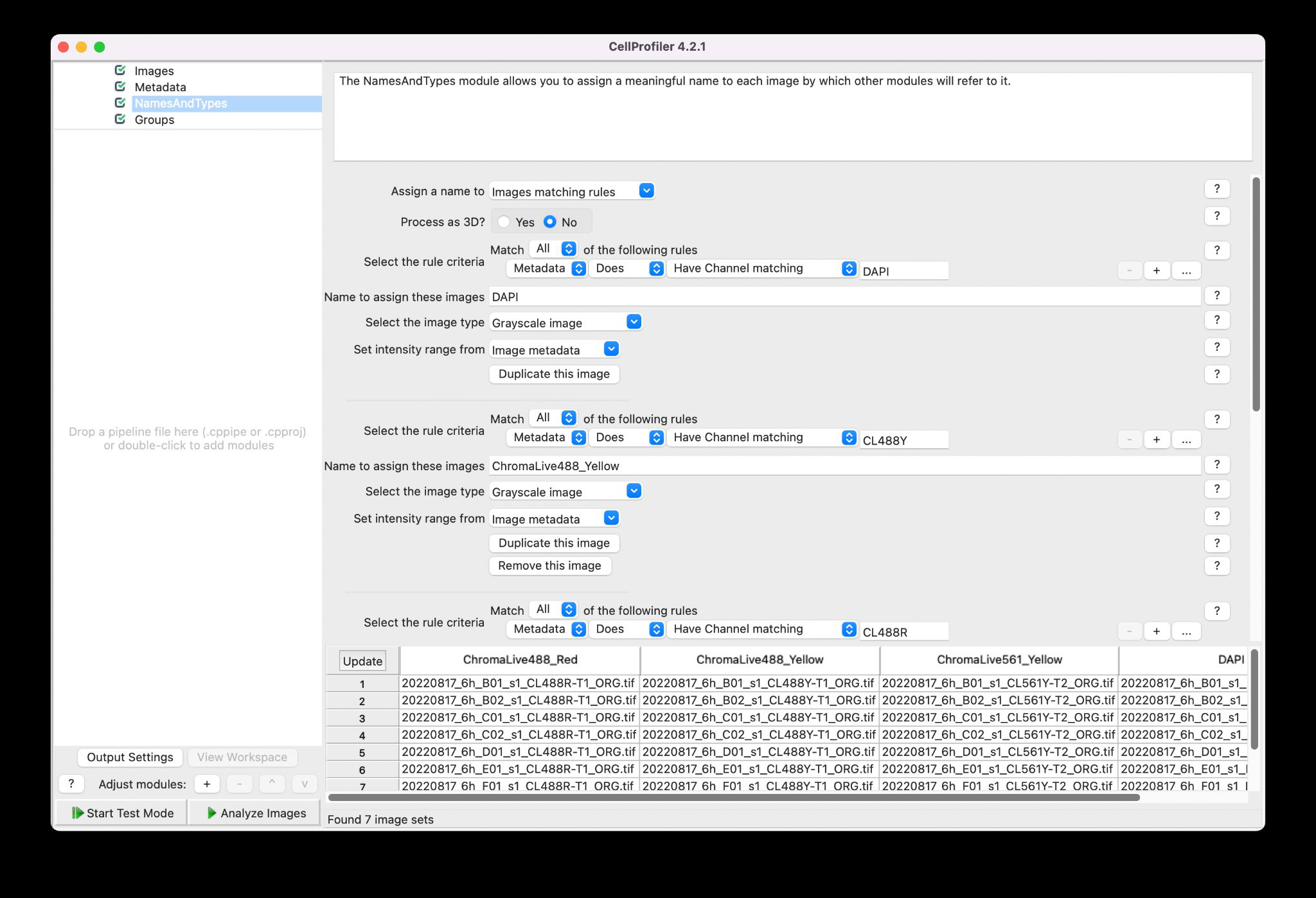This screenshot has height=898, width=1316.
Task: Open the Assign a name to dropdown
Action: pos(572,191)
